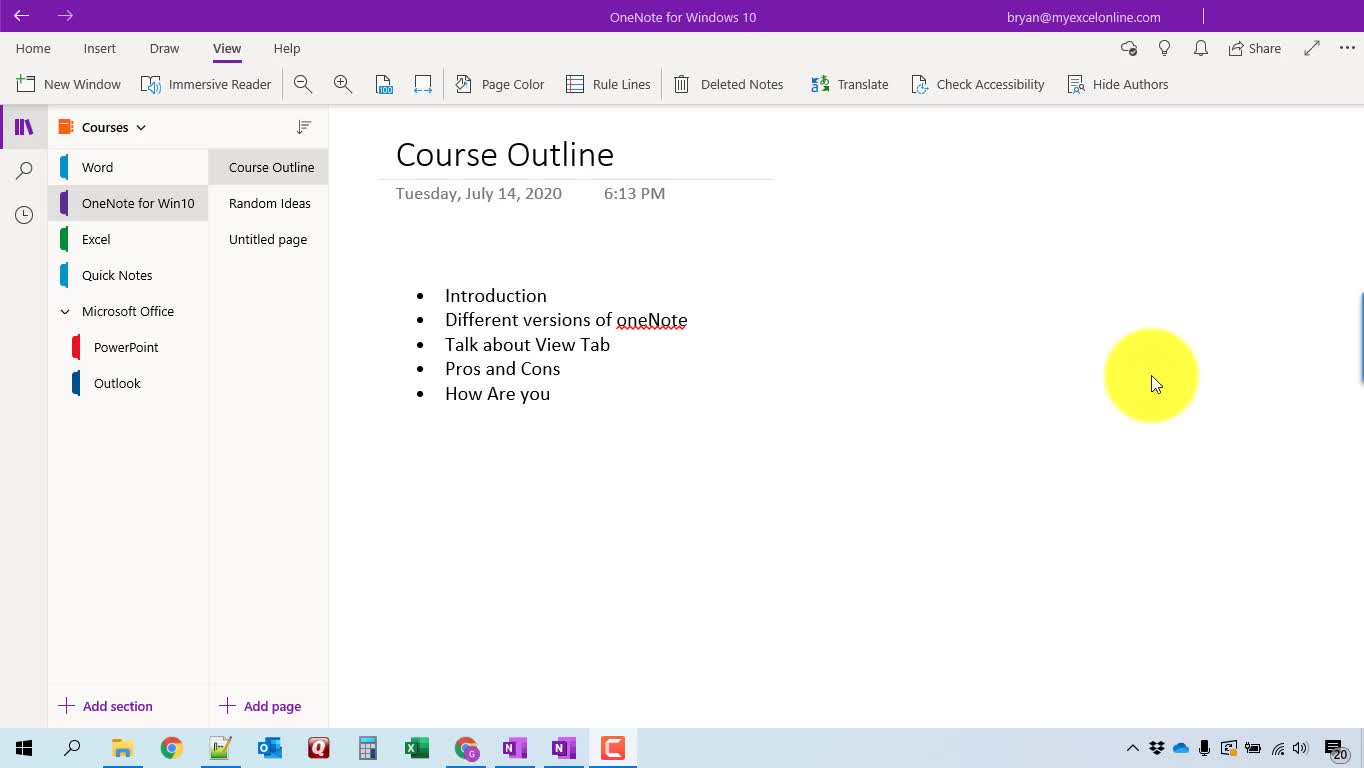Screen dimensions: 1364x768
Task: Open Page Color picker
Action: [x=500, y=85]
